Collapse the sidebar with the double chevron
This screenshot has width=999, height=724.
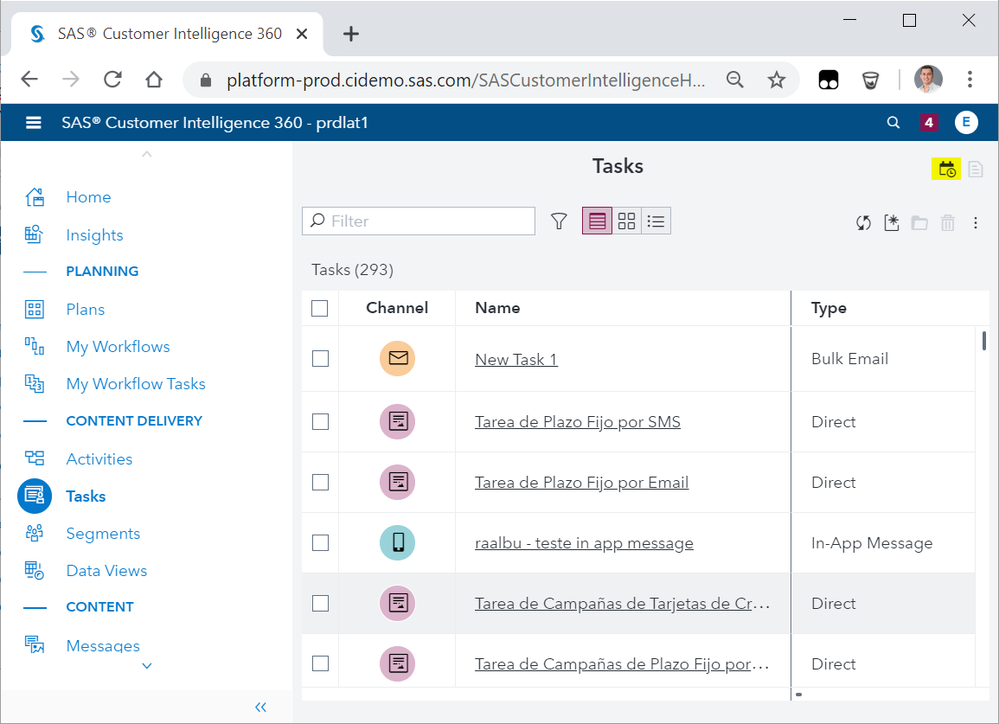(261, 707)
